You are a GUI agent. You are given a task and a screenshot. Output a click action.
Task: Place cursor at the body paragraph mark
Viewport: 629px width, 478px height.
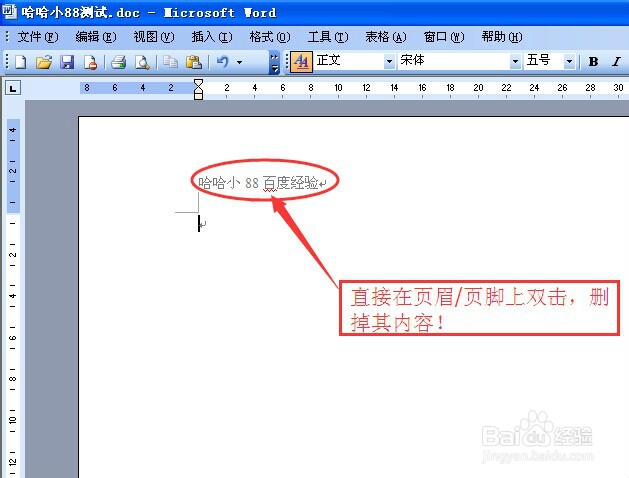point(202,224)
